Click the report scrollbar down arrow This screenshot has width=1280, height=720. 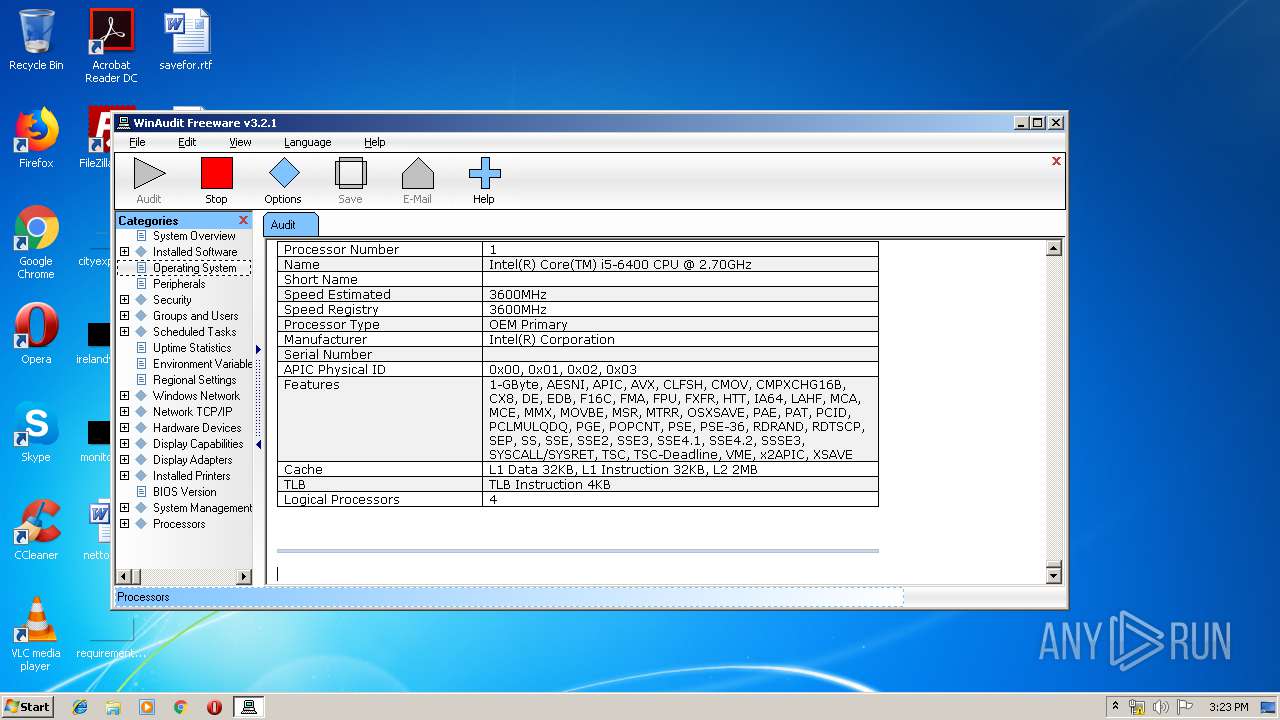1053,575
